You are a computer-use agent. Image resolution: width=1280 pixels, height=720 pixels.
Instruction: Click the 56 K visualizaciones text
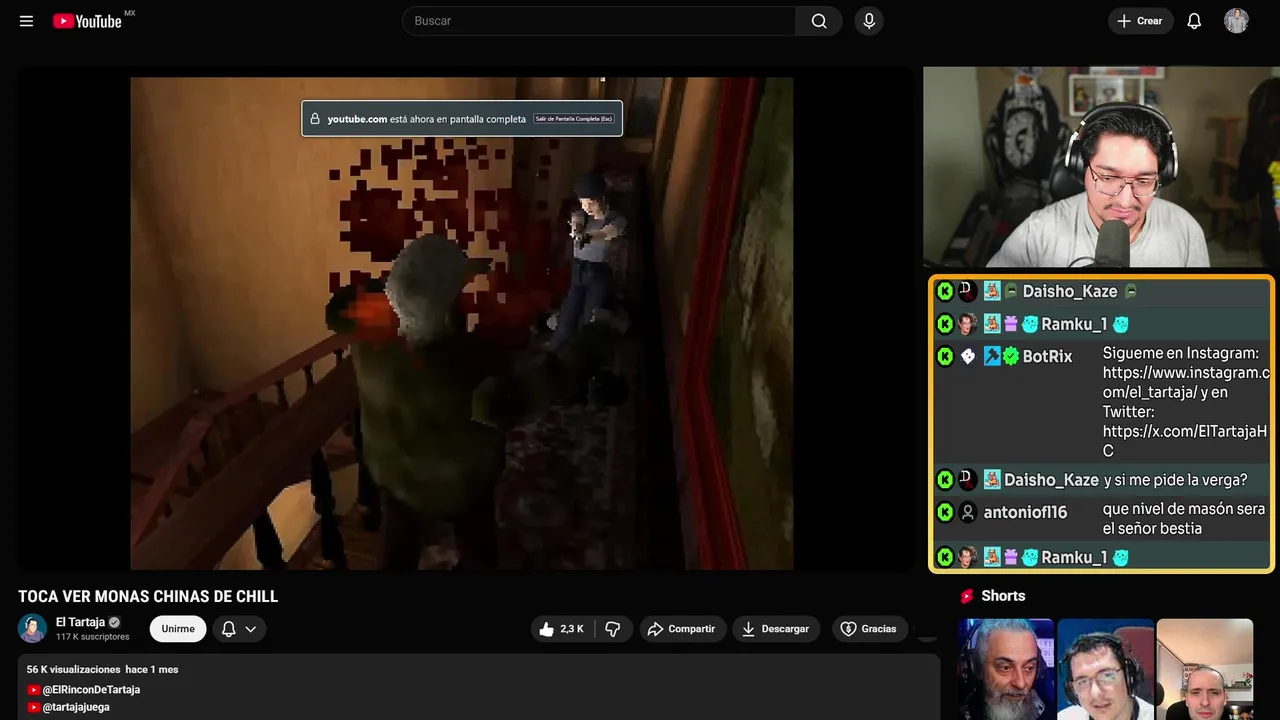tap(73, 669)
